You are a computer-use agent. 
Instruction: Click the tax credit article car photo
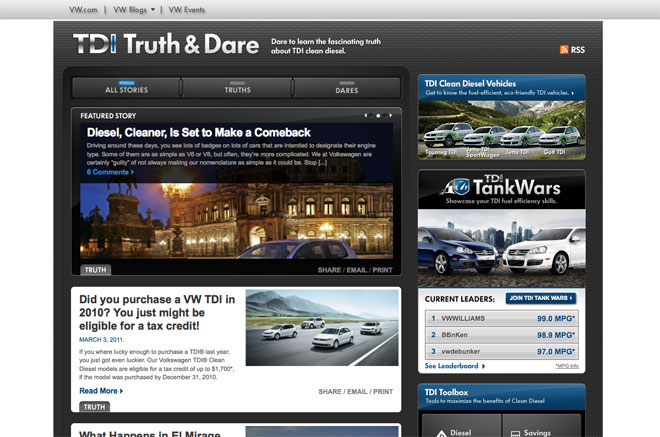[x=322, y=328]
